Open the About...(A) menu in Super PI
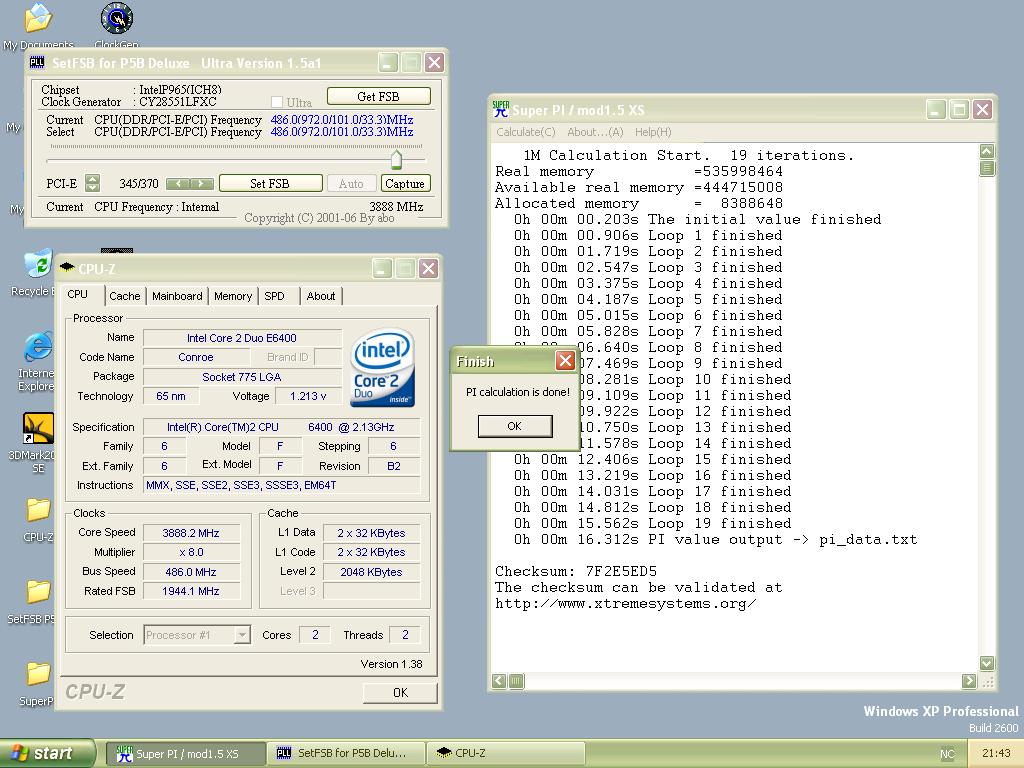1024x768 pixels. click(x=595, y=132)
